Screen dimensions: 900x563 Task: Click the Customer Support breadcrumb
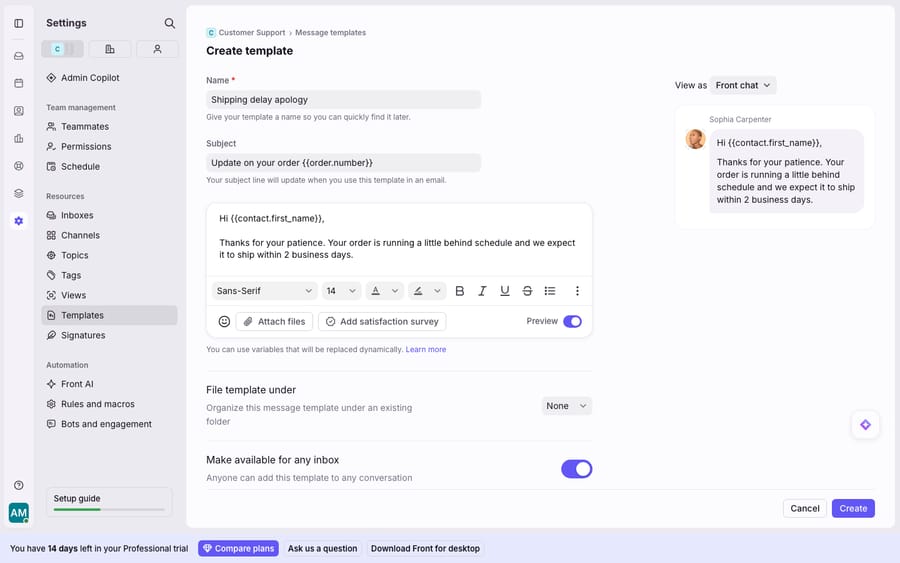[251, 33]
